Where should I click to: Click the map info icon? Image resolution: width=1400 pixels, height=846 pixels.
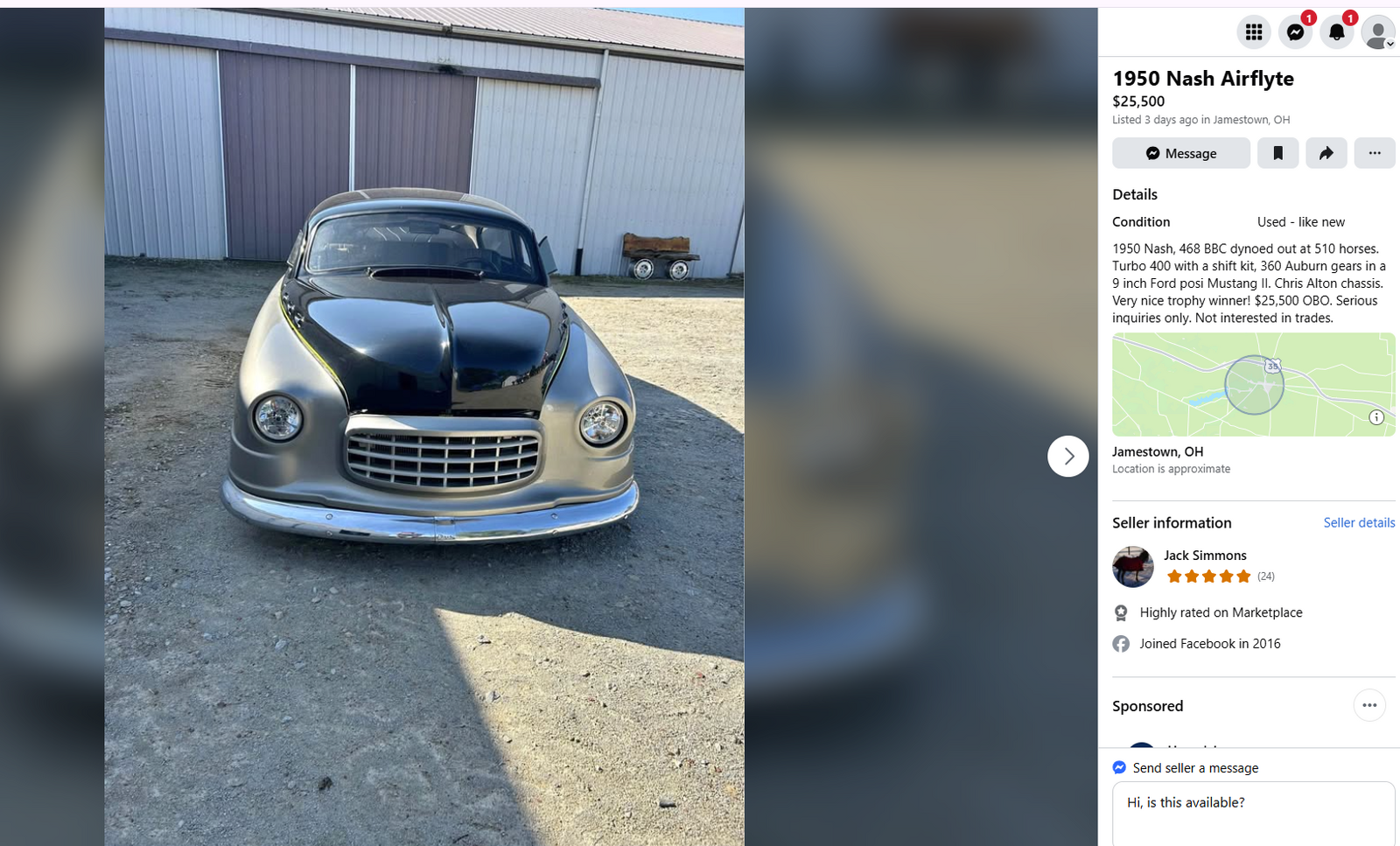point(1376,417)
